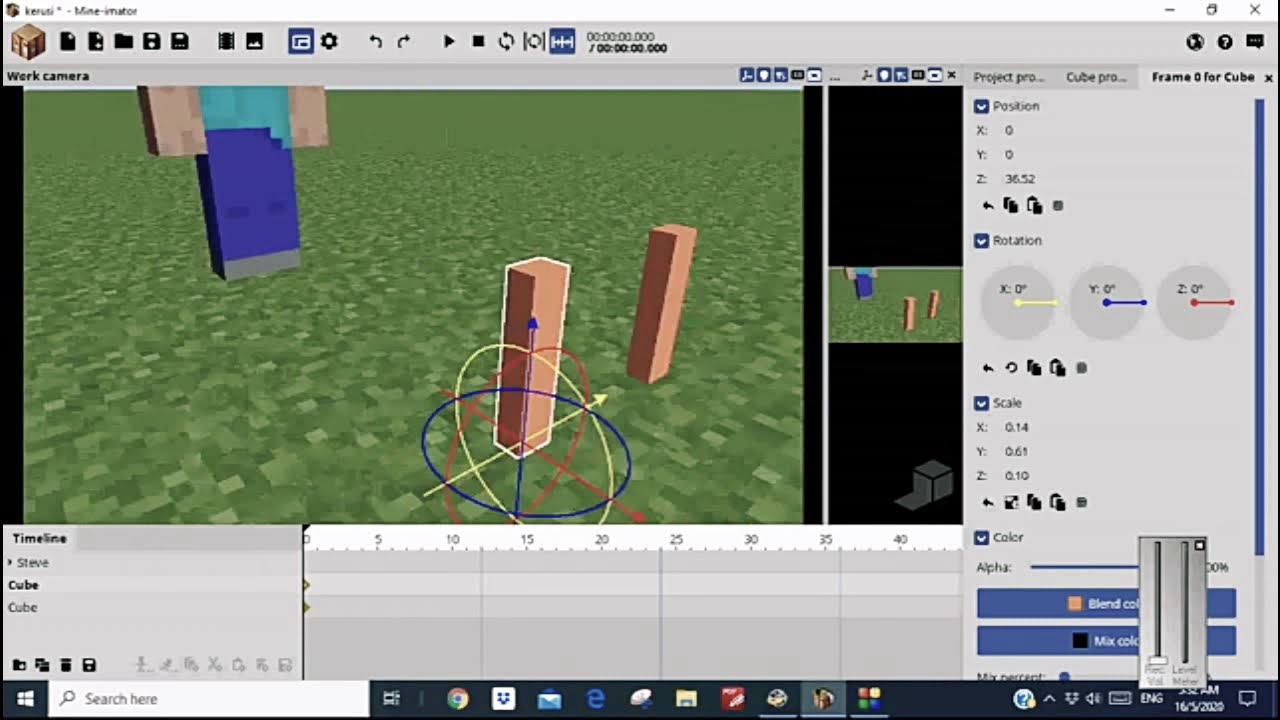Screen dimensions: 1280x720
Task: Collapse the Scale section
Action: tap(981, 403)
